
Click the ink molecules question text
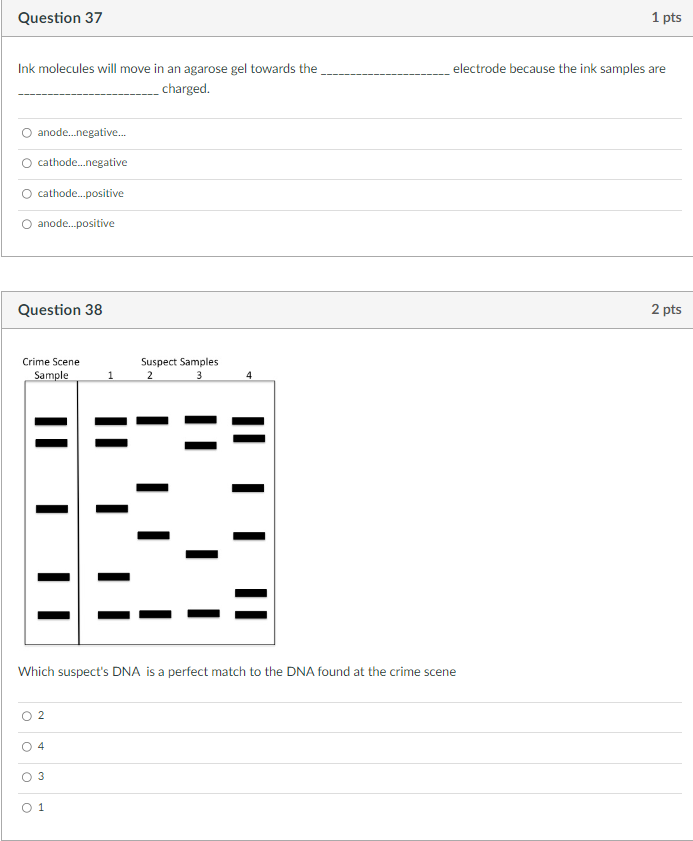coord(342,78)
